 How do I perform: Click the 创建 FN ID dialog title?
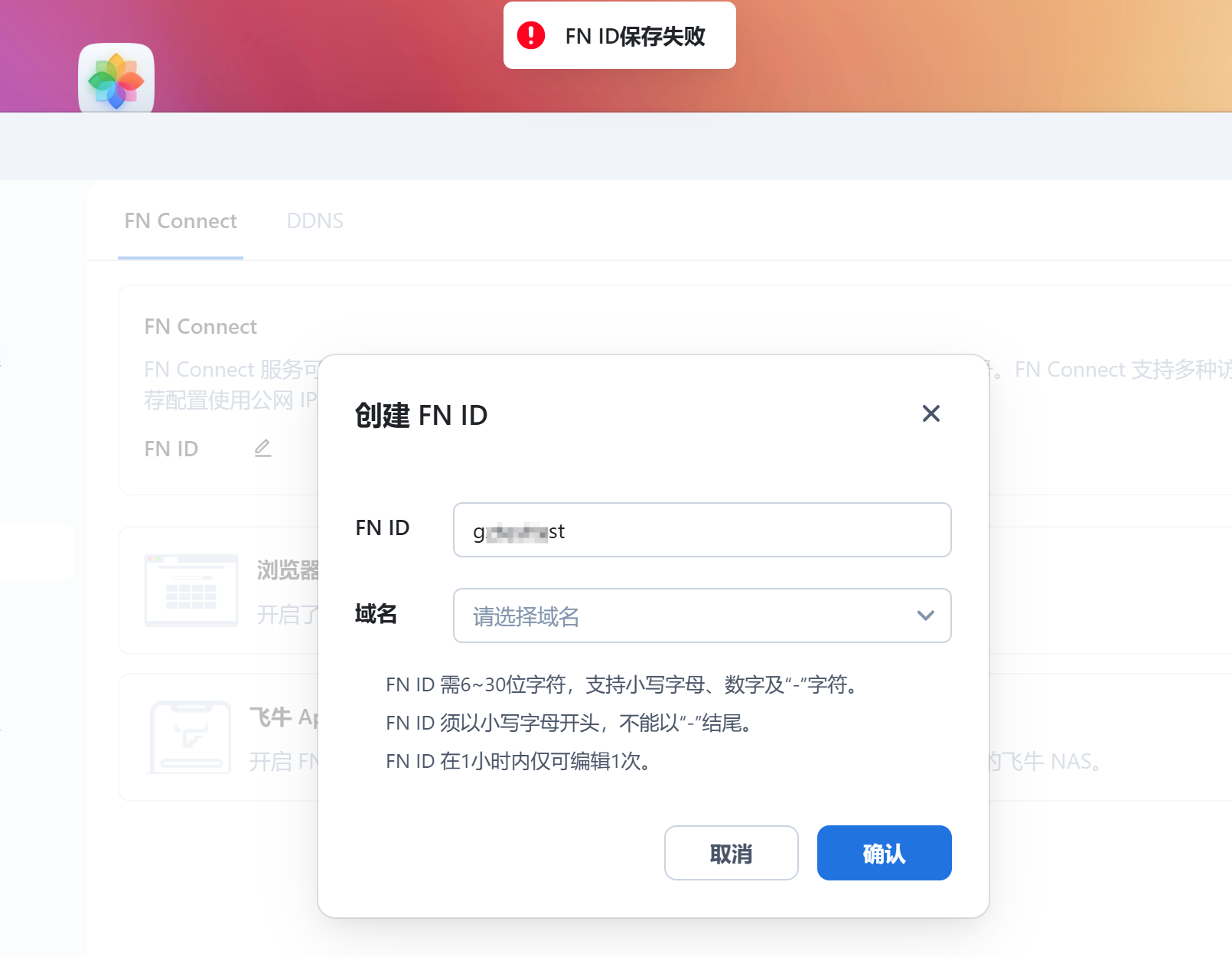click(x=421, y=415)
